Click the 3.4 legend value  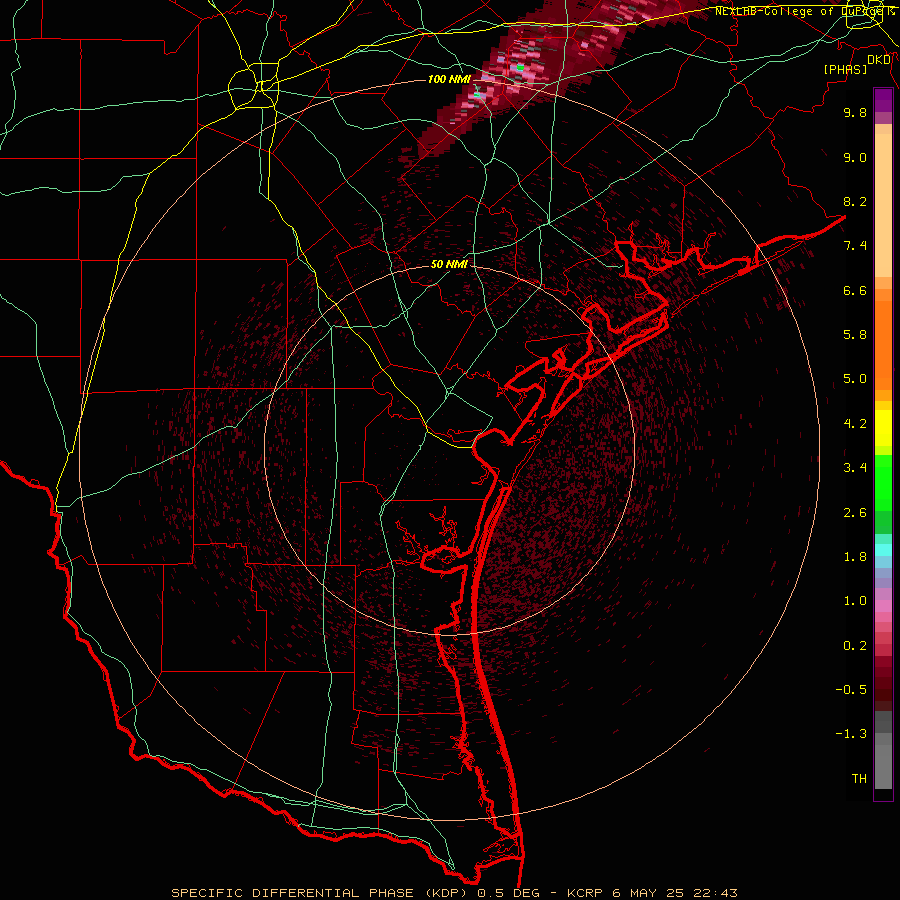pos(855,468)
